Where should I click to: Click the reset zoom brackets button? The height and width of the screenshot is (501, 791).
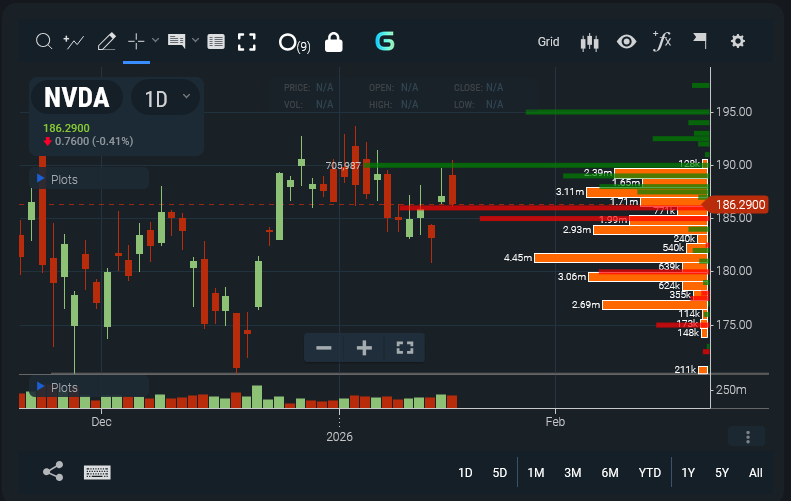pyautogui.click(x=405, y=348)
